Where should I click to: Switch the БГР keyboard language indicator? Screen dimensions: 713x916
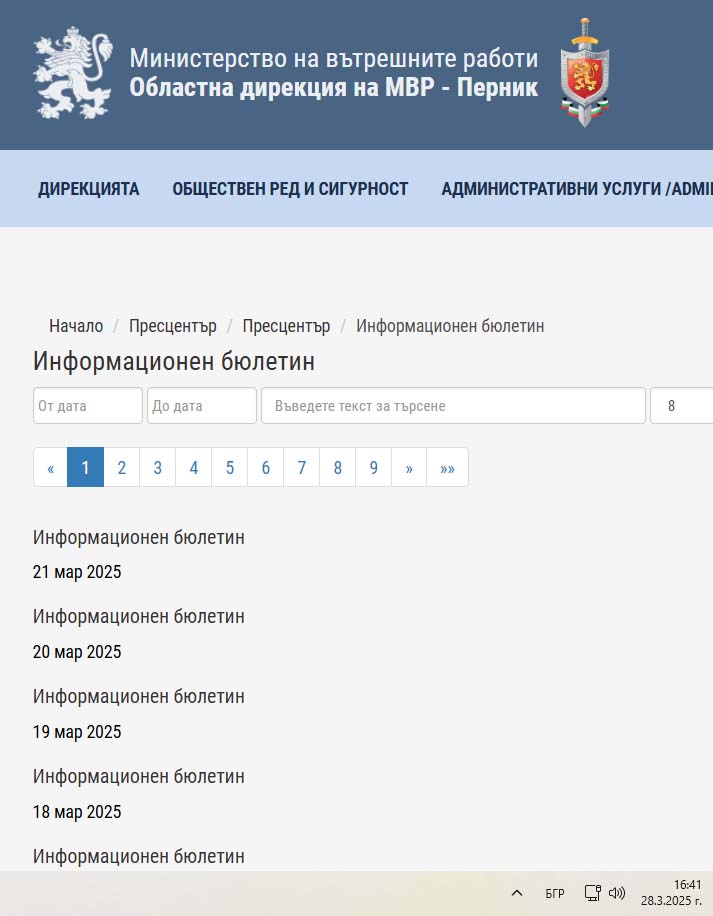(x=555, y=894)
